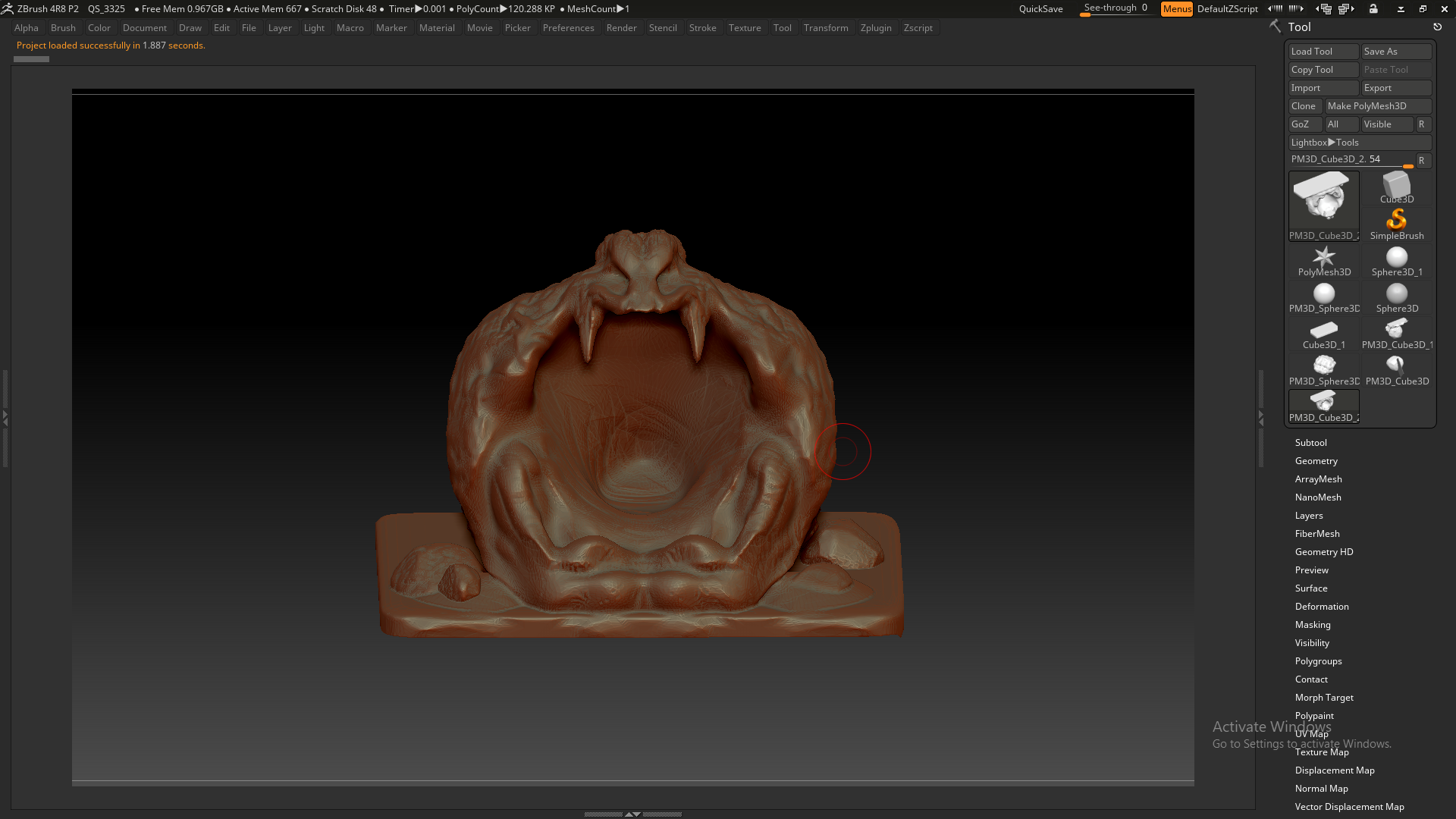1456x819 pixels.
Task: Click the Copy Tool button
Action: coord(1324,70)
